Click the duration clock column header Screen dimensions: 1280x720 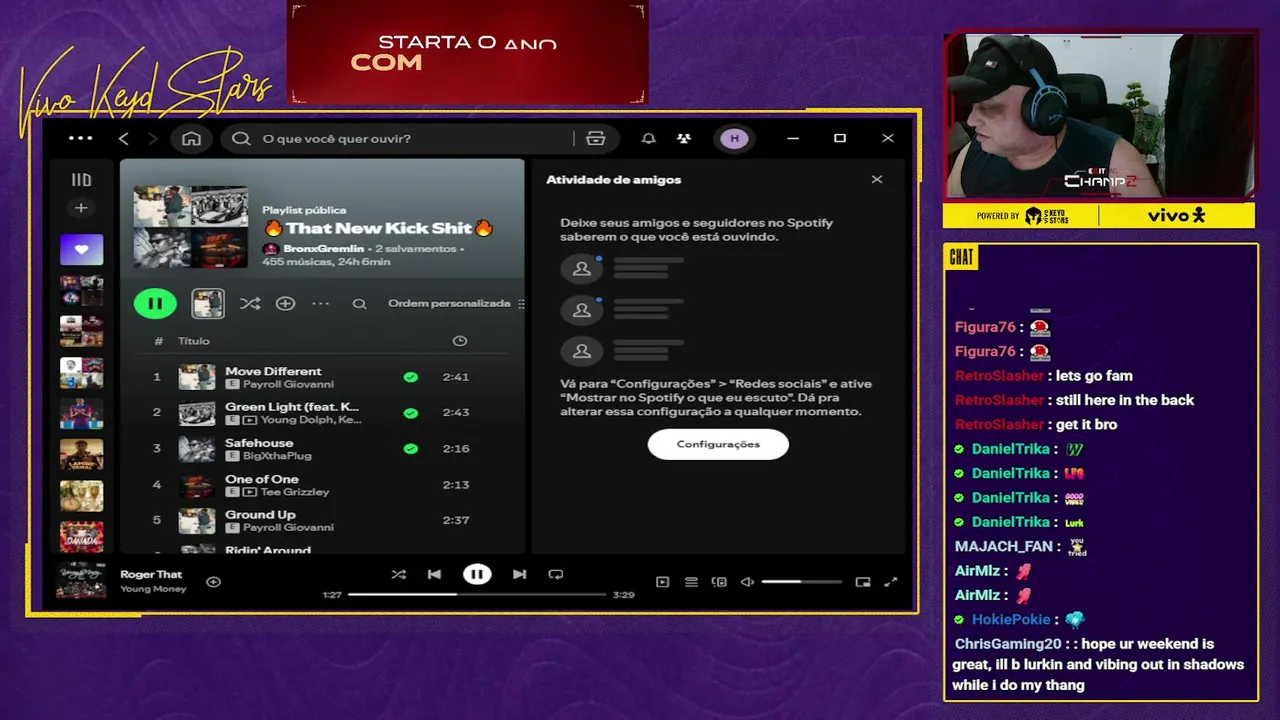coord(460,341)
